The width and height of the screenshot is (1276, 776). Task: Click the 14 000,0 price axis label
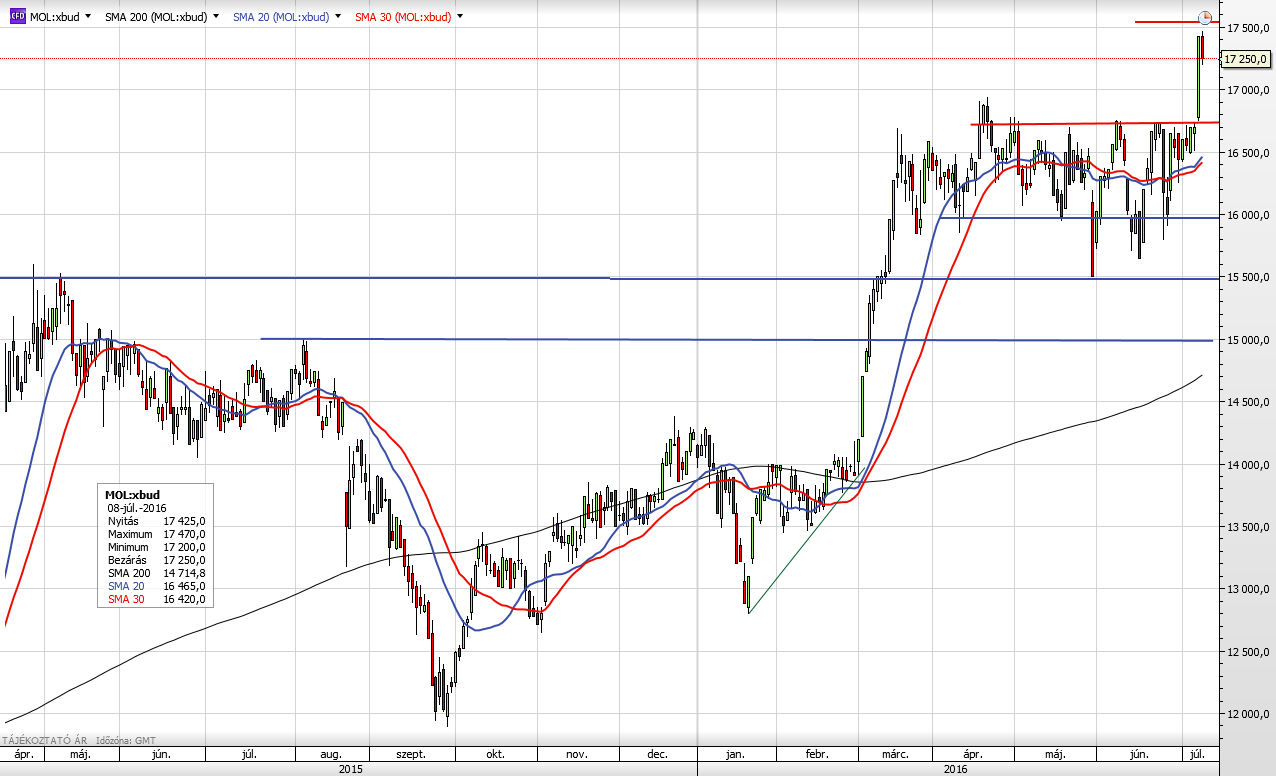click(x=1247, y=465)
